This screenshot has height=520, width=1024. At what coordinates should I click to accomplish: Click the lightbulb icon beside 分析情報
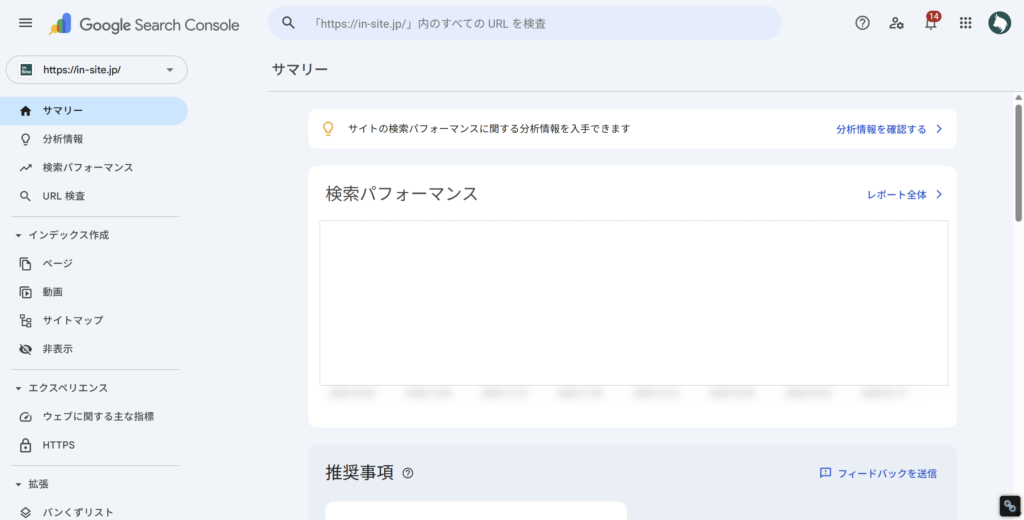click(25, 139)
